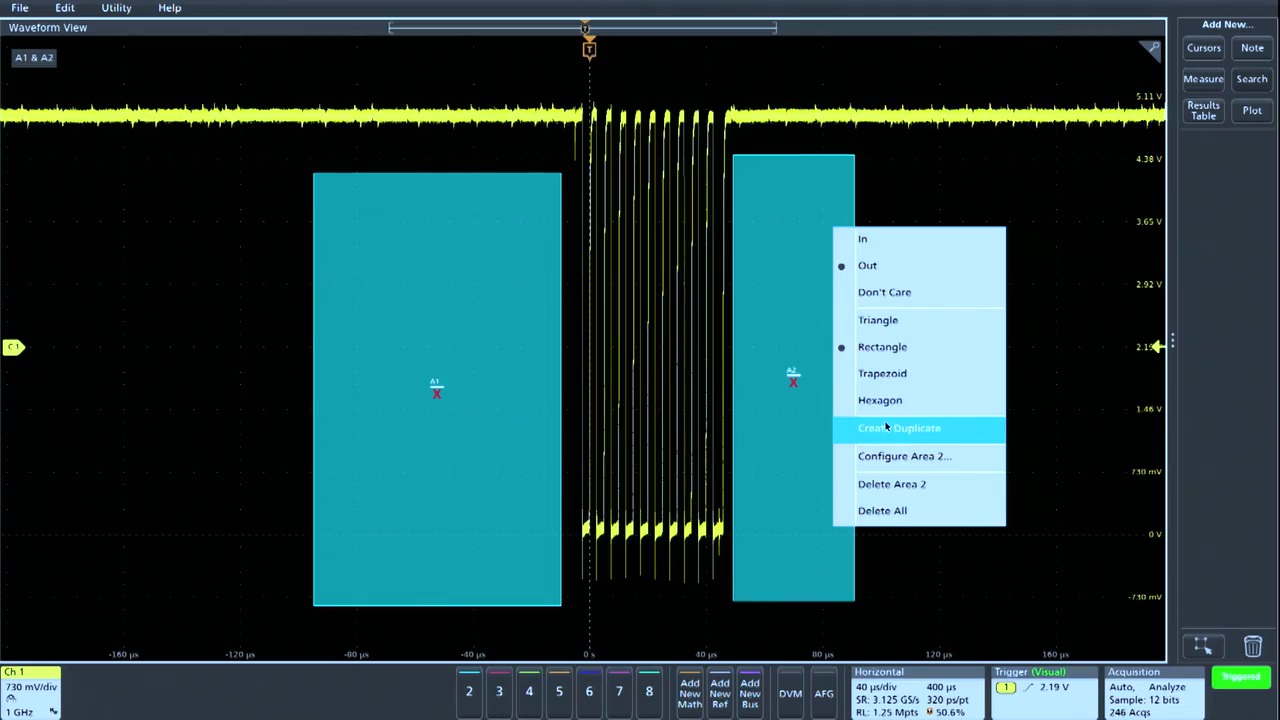Viewport: 1280px width, 720px height.
Task: Click the orange trigger position T marker
Action: click(x=589, y=49)
